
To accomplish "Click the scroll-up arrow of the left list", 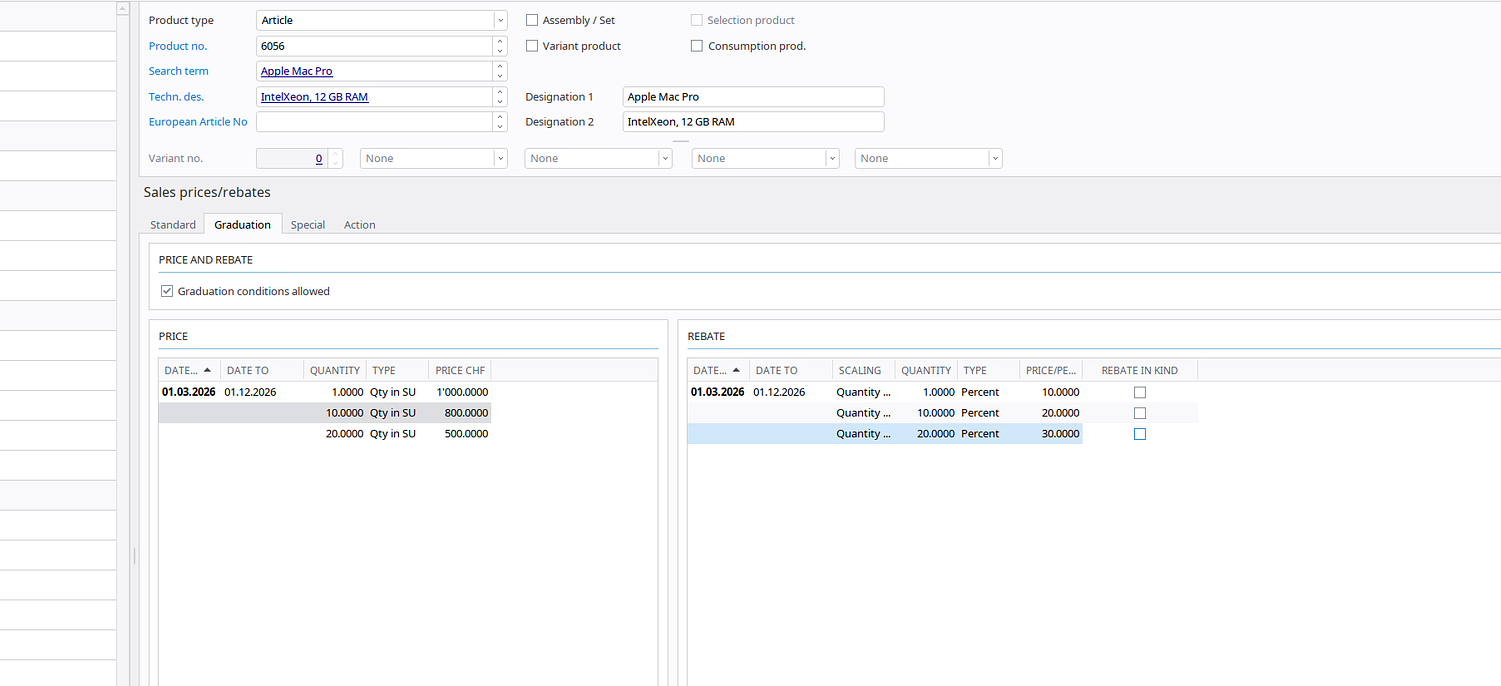I will coord(123,8).
